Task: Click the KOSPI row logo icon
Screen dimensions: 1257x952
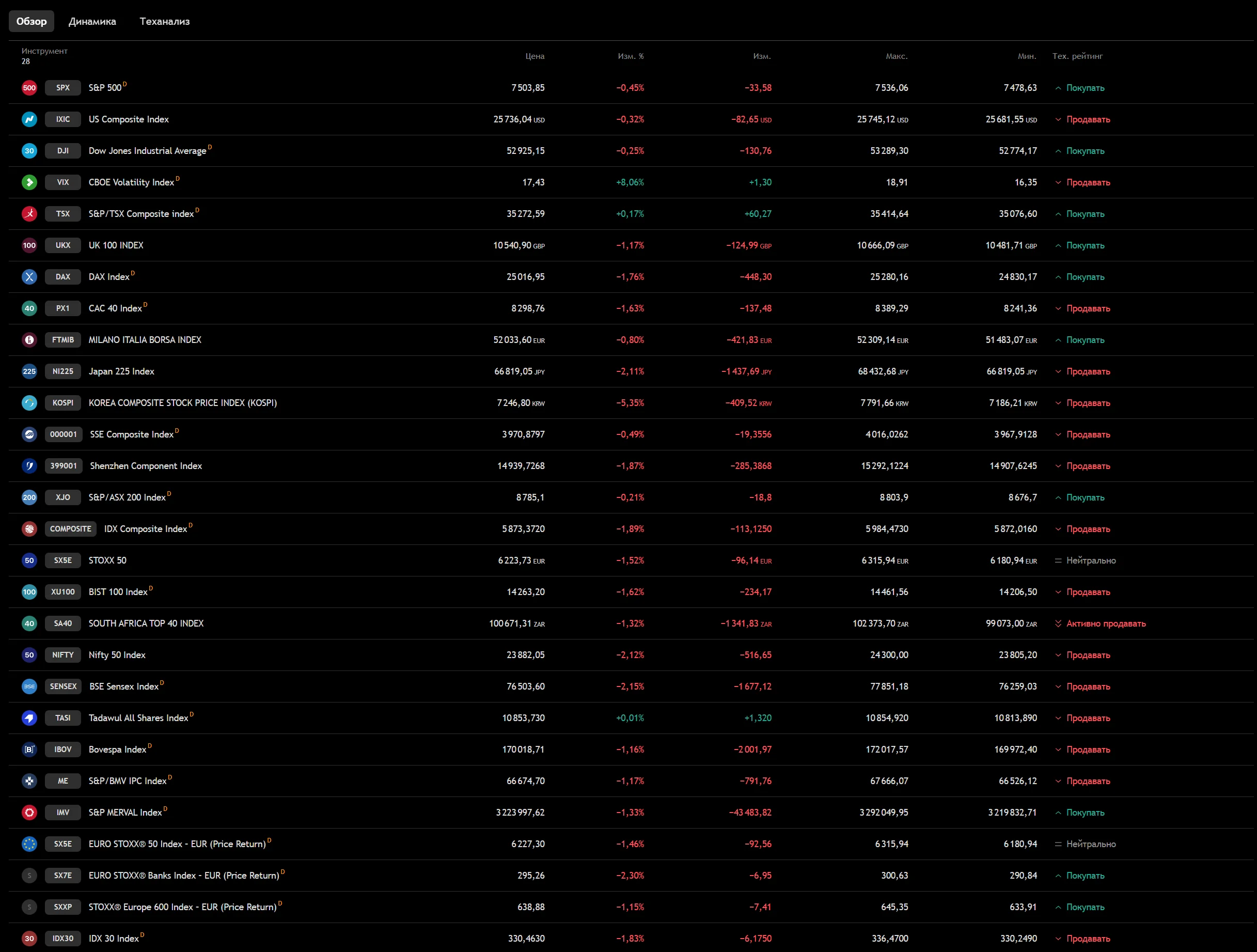Action: tap(29, 403)
